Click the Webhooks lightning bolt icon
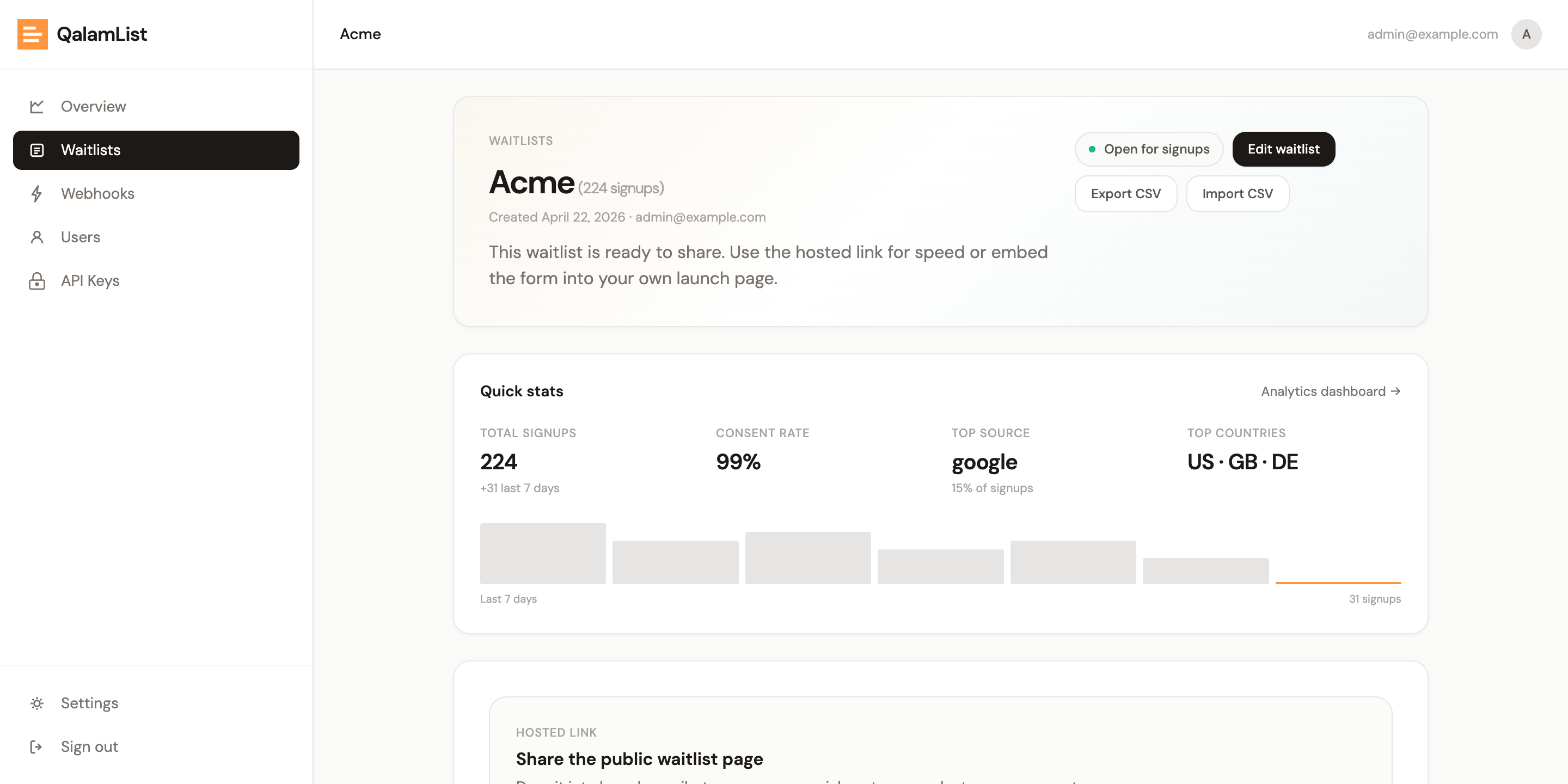 36,194
